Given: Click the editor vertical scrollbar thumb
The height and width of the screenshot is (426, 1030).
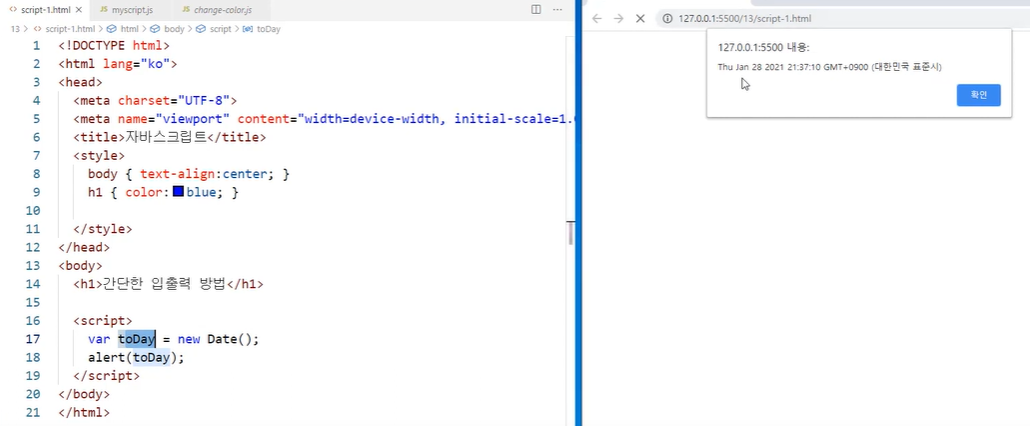Looking at the screenshot, I should coord(571,232).
